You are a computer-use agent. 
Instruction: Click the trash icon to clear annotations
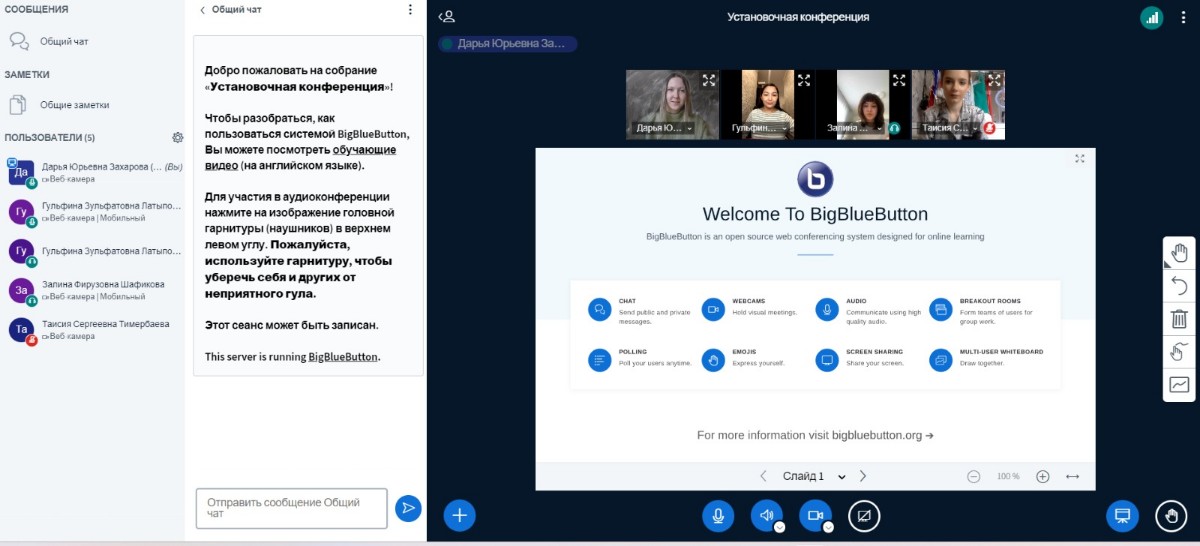1180,319
